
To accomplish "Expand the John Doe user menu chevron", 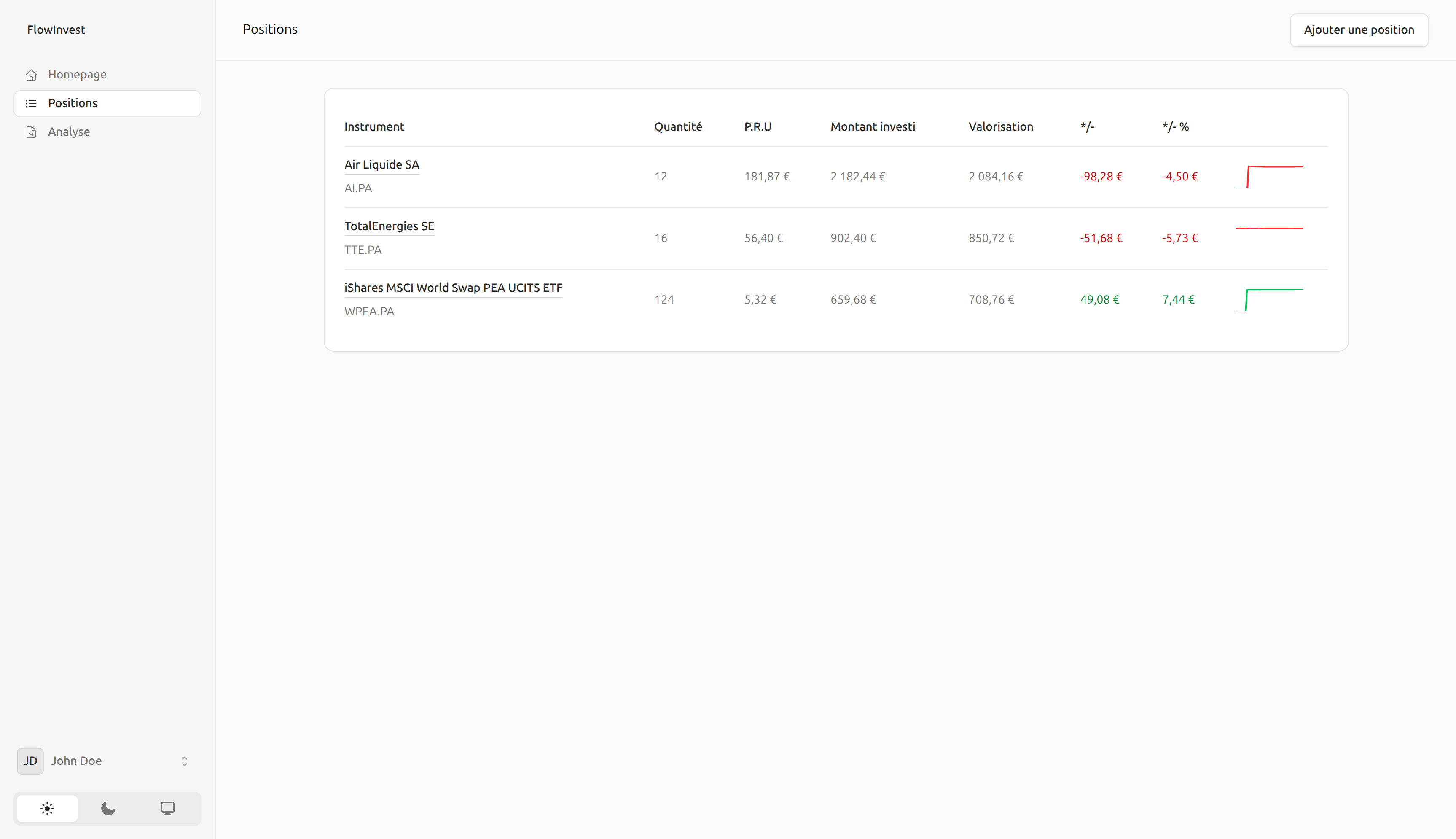I will point(184,761).
